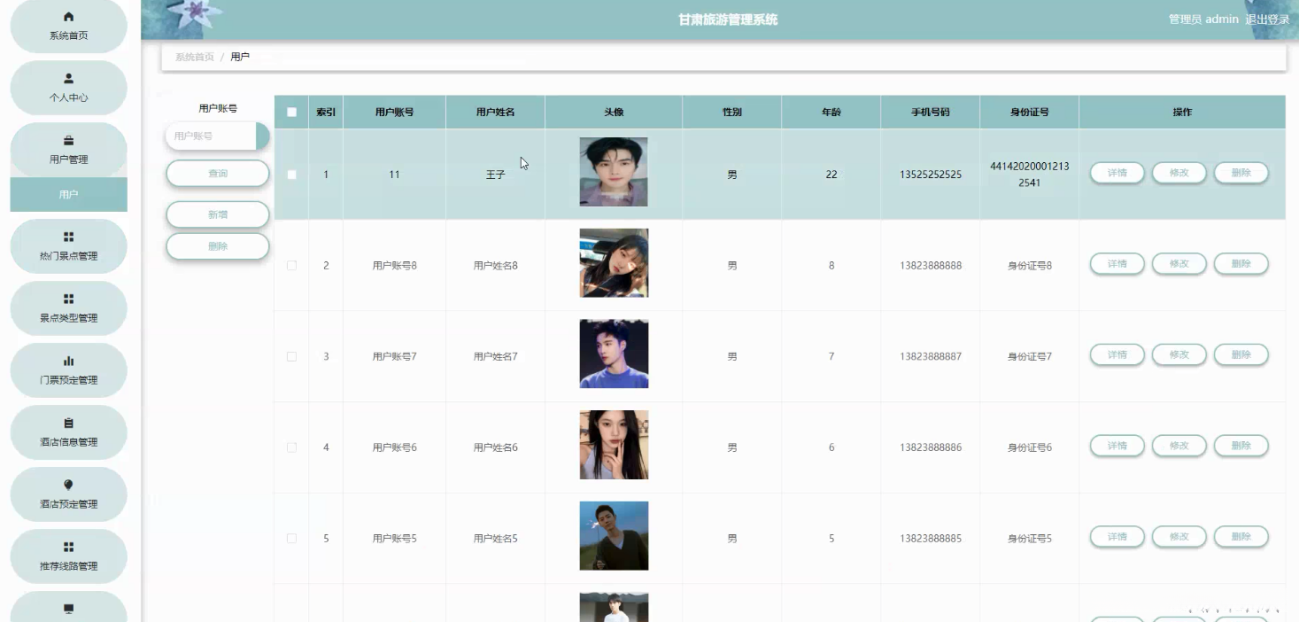Screen dimensions: 1299x622
Task: Click the 身份证号 column header
Action: tap(1029, 112)
